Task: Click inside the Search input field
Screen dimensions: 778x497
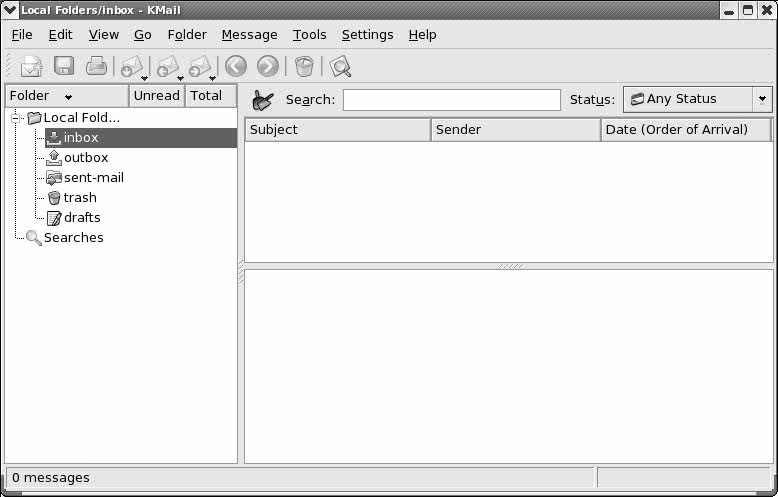Action: click(452, 100)
